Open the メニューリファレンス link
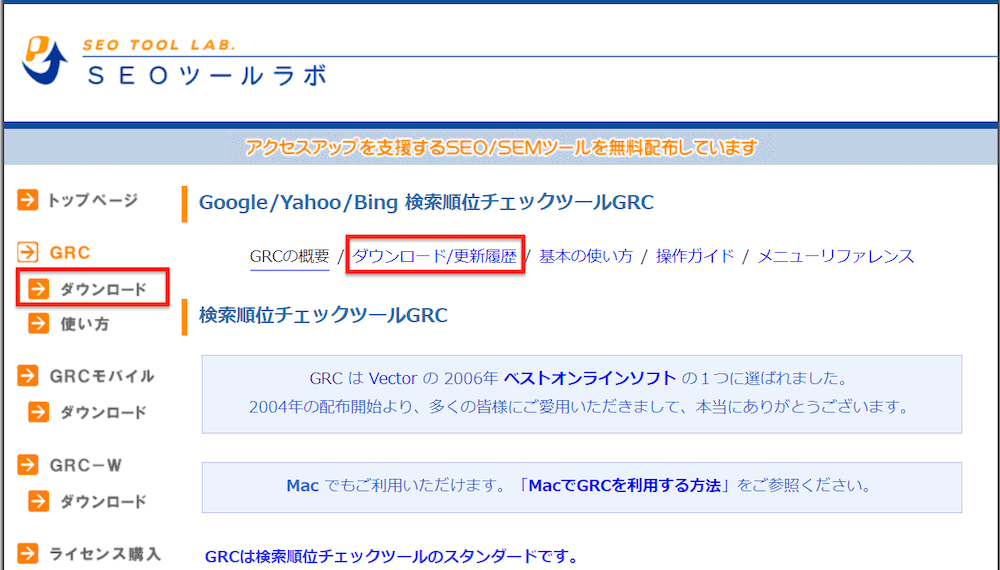 click(835, 256)
